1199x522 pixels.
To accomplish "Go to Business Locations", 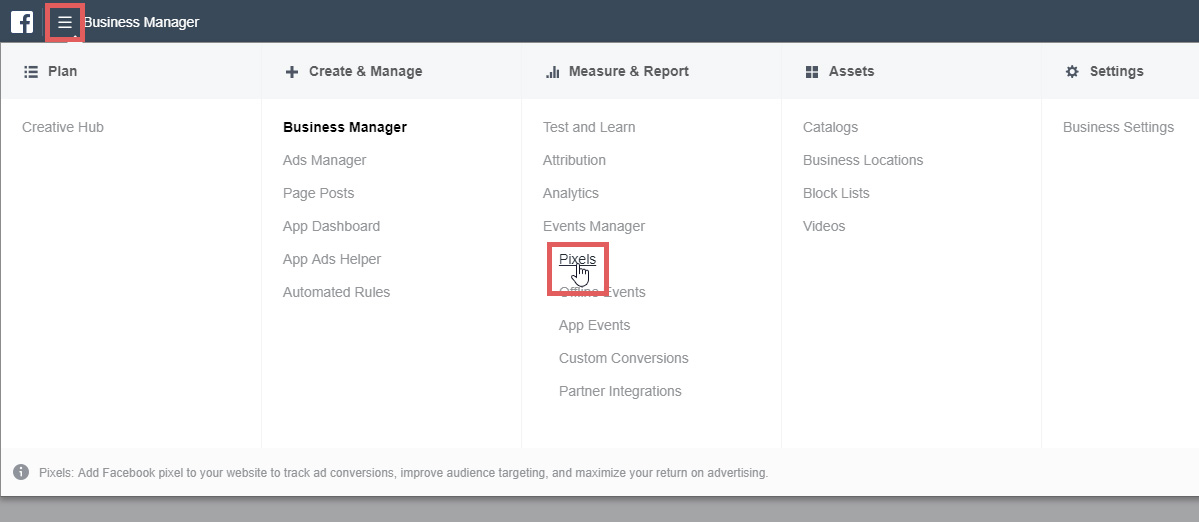I will (x=863, y=160).
